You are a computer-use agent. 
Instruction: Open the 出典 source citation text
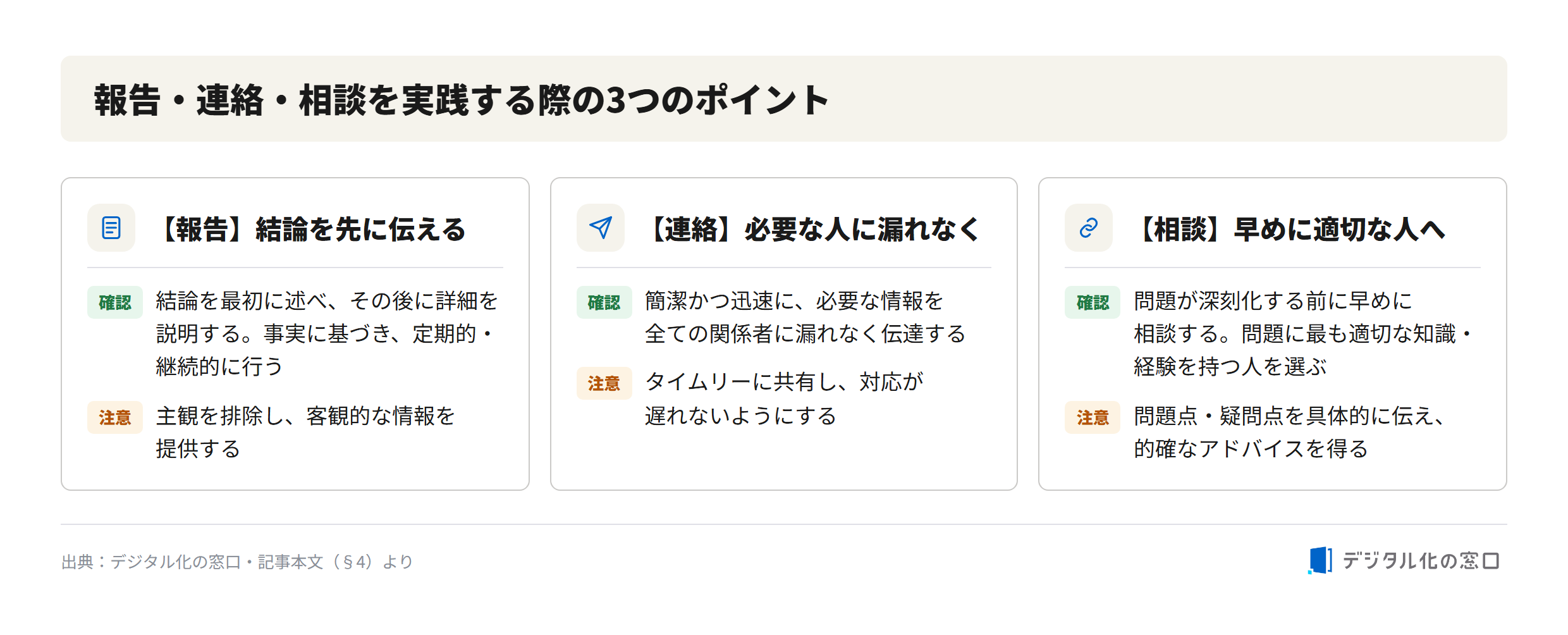click(x=237, y=562)
